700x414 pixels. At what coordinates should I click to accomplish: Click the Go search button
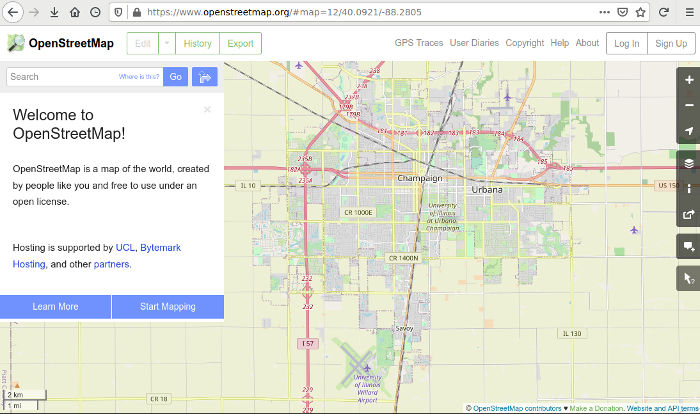[175, 77]
